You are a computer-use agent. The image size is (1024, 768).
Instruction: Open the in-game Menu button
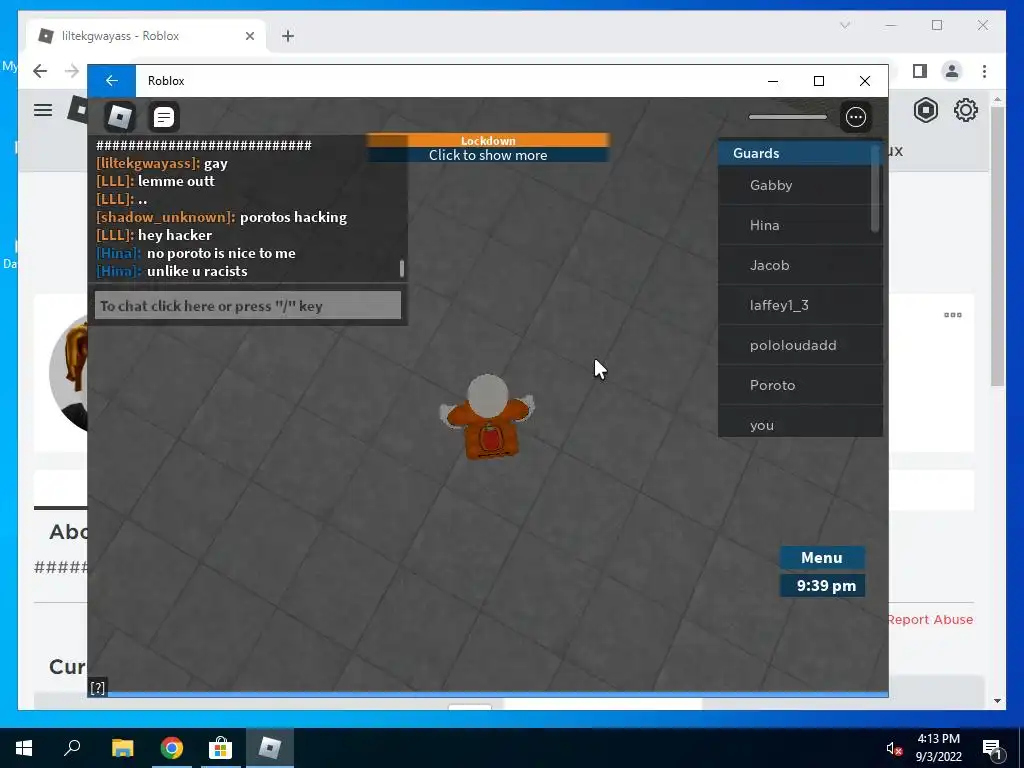(822, 558)
